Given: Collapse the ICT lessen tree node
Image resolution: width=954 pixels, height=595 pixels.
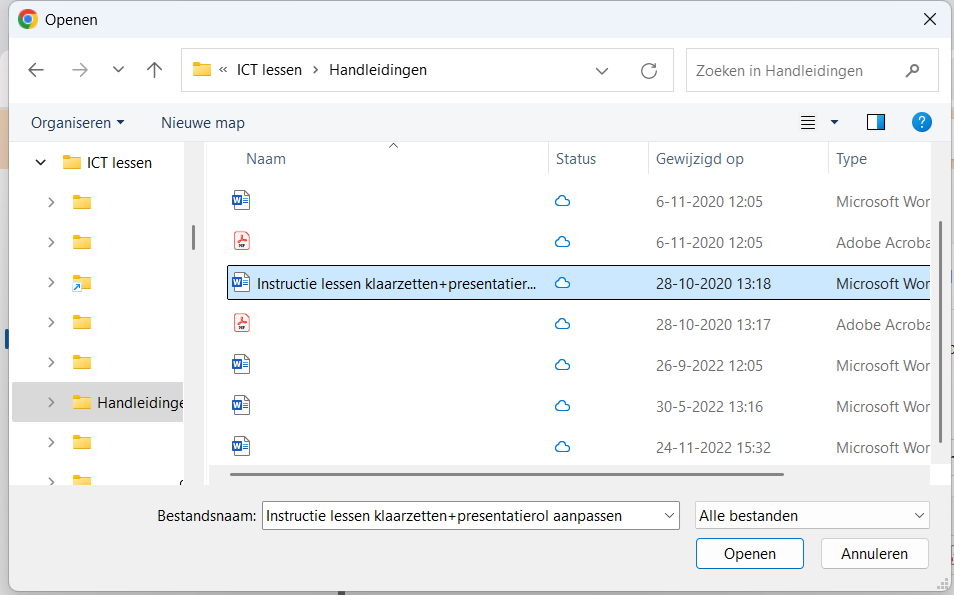Looking at the screenshot, I should (x=41, y=162).
